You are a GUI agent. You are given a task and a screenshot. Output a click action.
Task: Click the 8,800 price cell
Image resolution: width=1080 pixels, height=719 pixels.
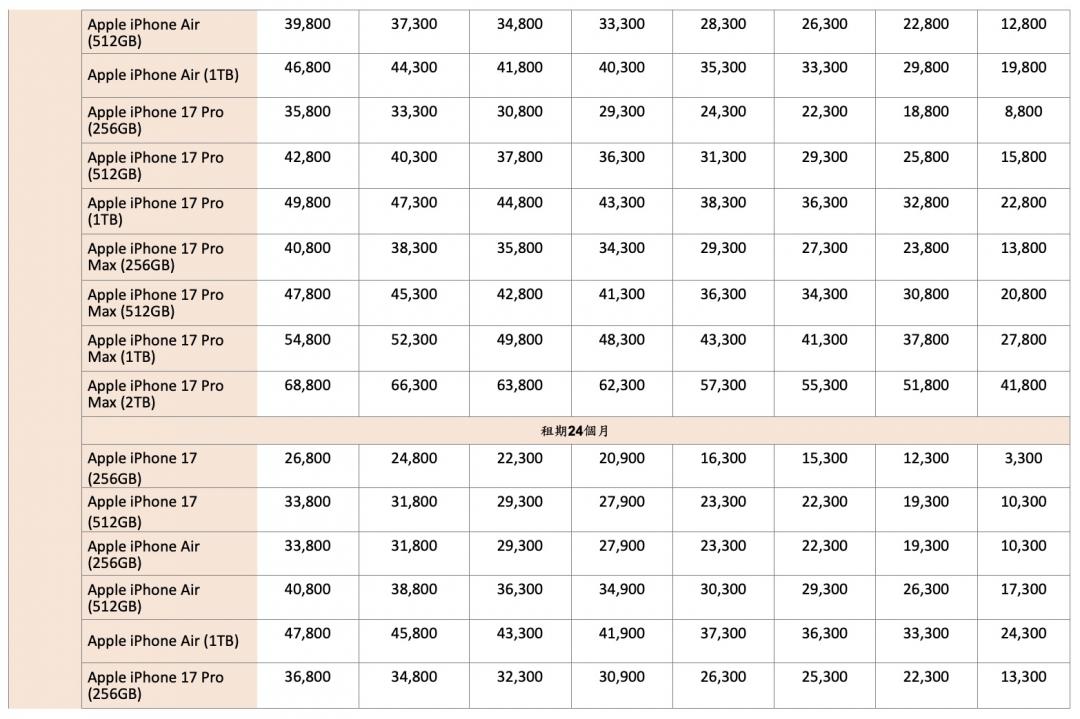1023,111
